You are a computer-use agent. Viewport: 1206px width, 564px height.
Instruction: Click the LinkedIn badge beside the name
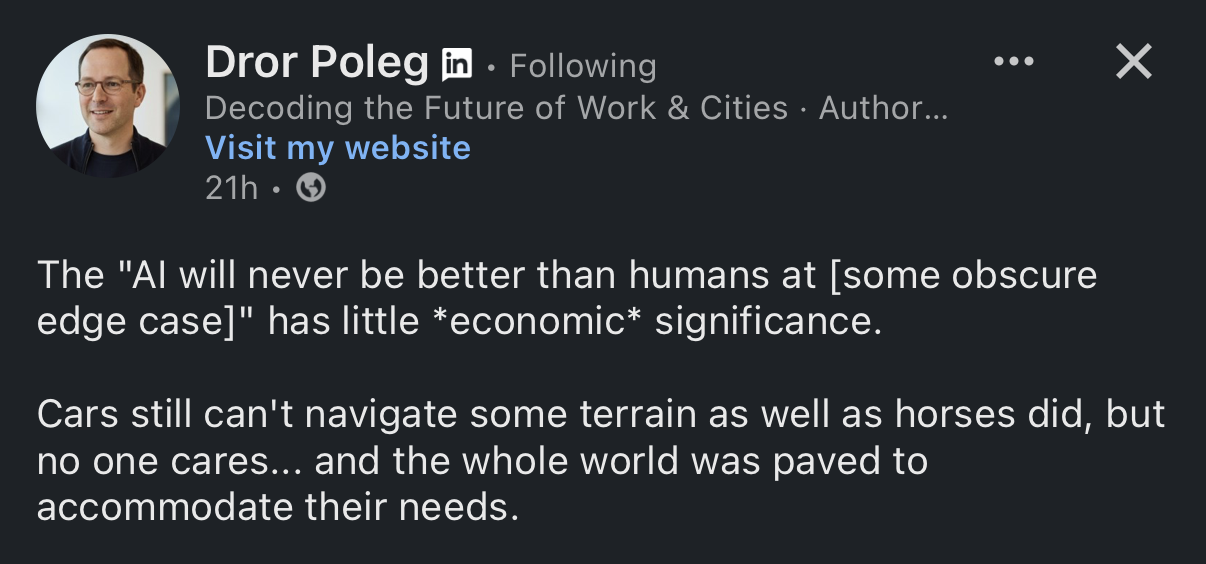coord(456,65)
